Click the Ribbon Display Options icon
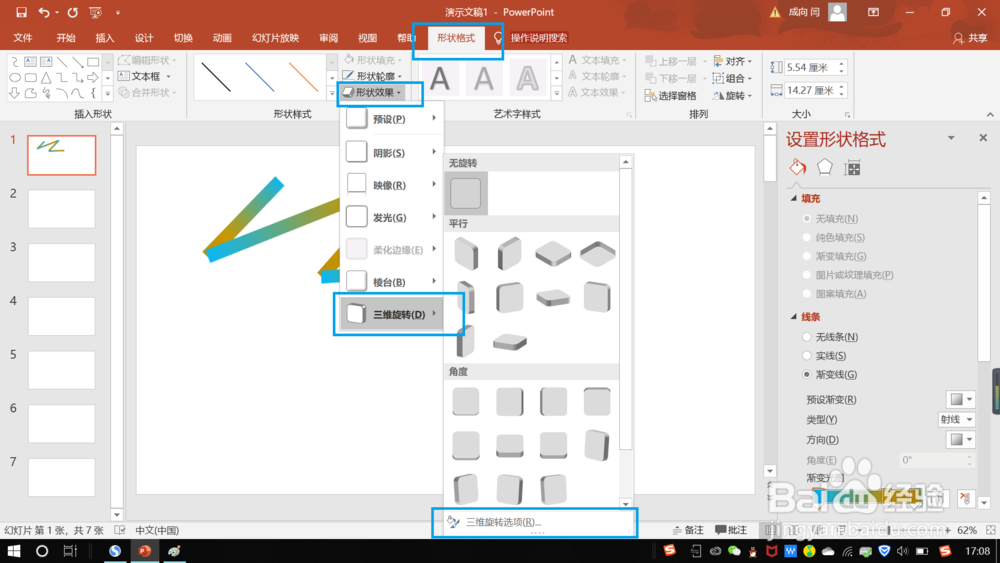Screen dimensions: 1000x563 (x=873, y=12)
